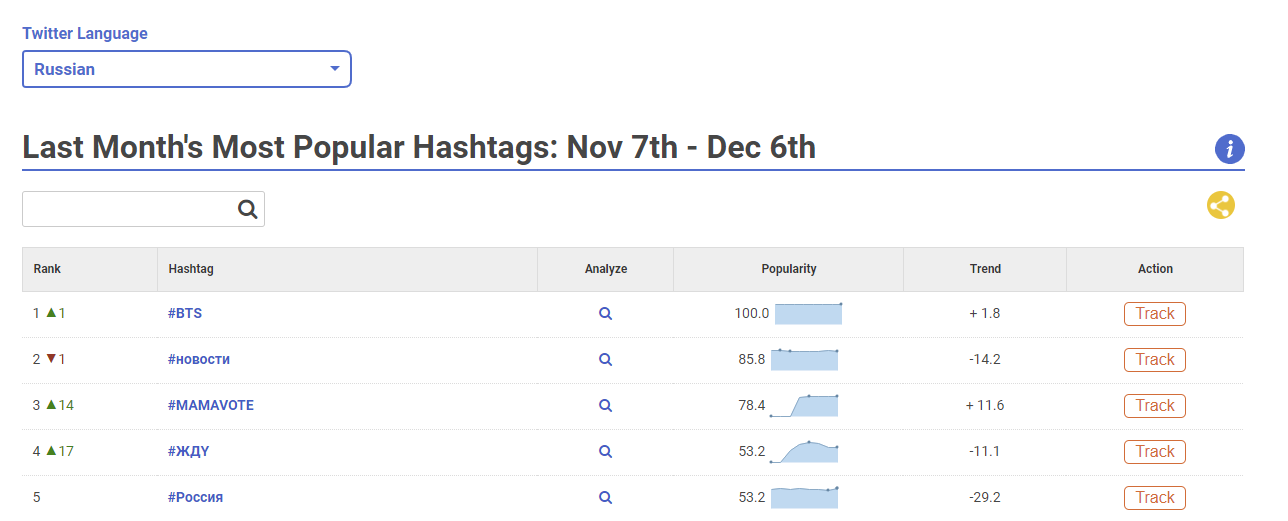Sort table by Rank column header
Viewport: 1288px width, 521px height.
[47, 269]
